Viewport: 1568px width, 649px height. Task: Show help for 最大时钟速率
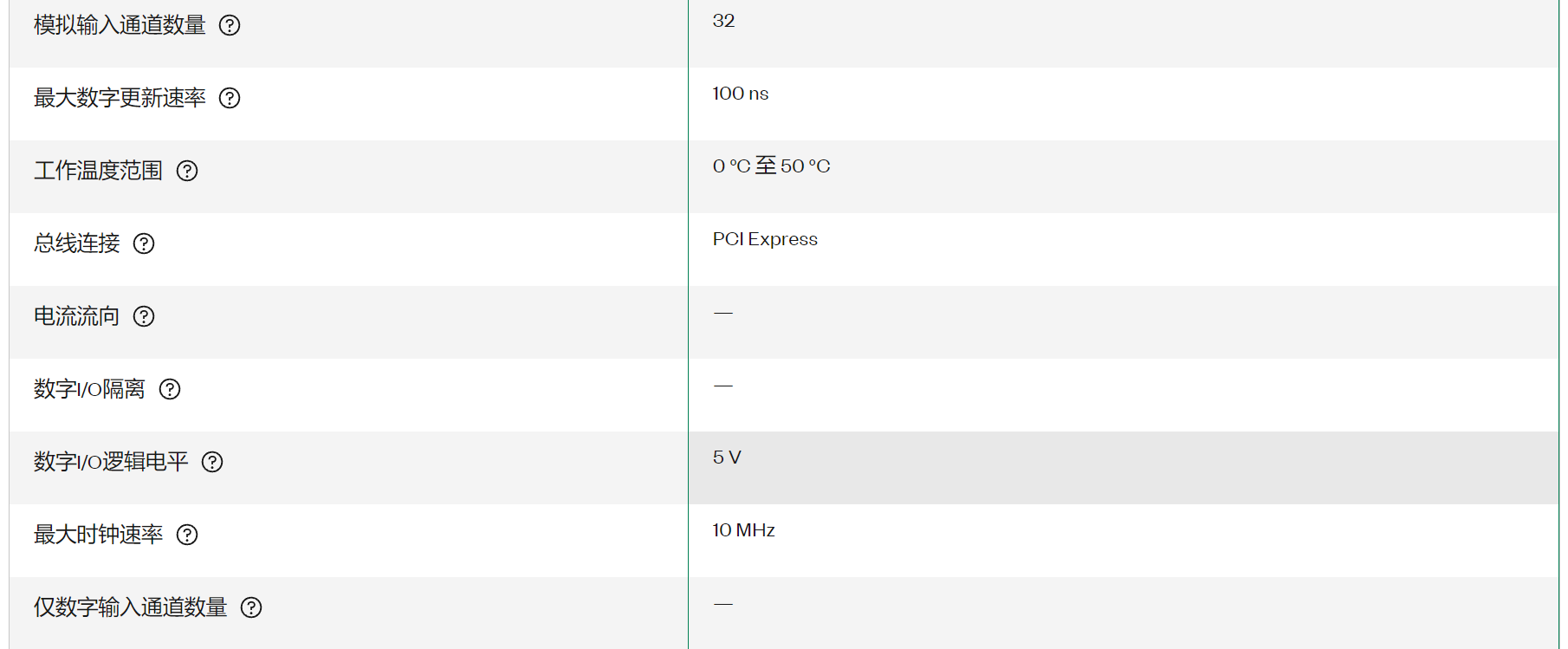coord(187,535)
